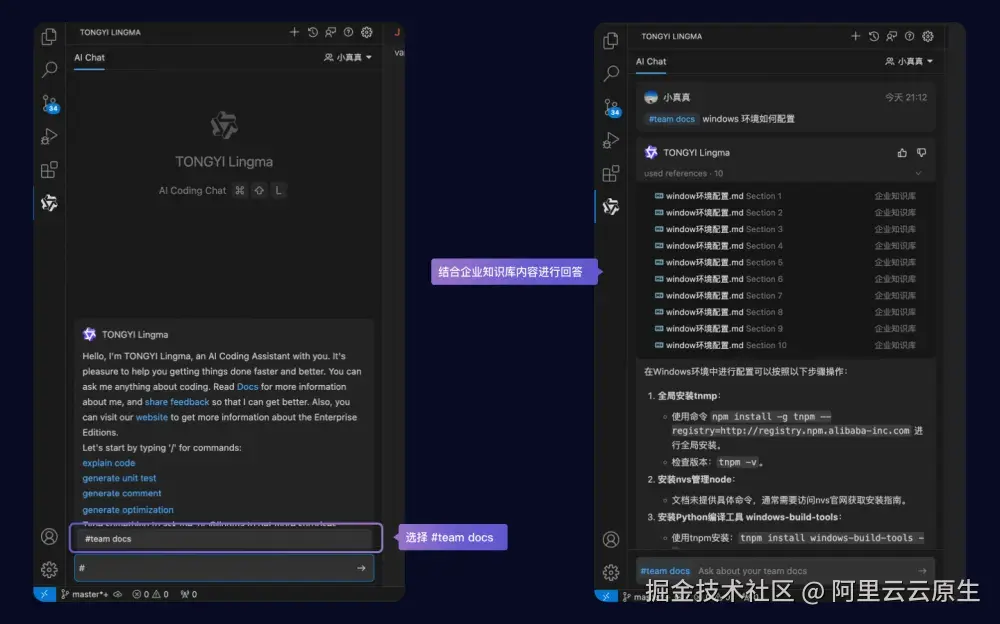Open Source Control icon in right window
This screenshot has height=624, width=1000.
point(612,107)
